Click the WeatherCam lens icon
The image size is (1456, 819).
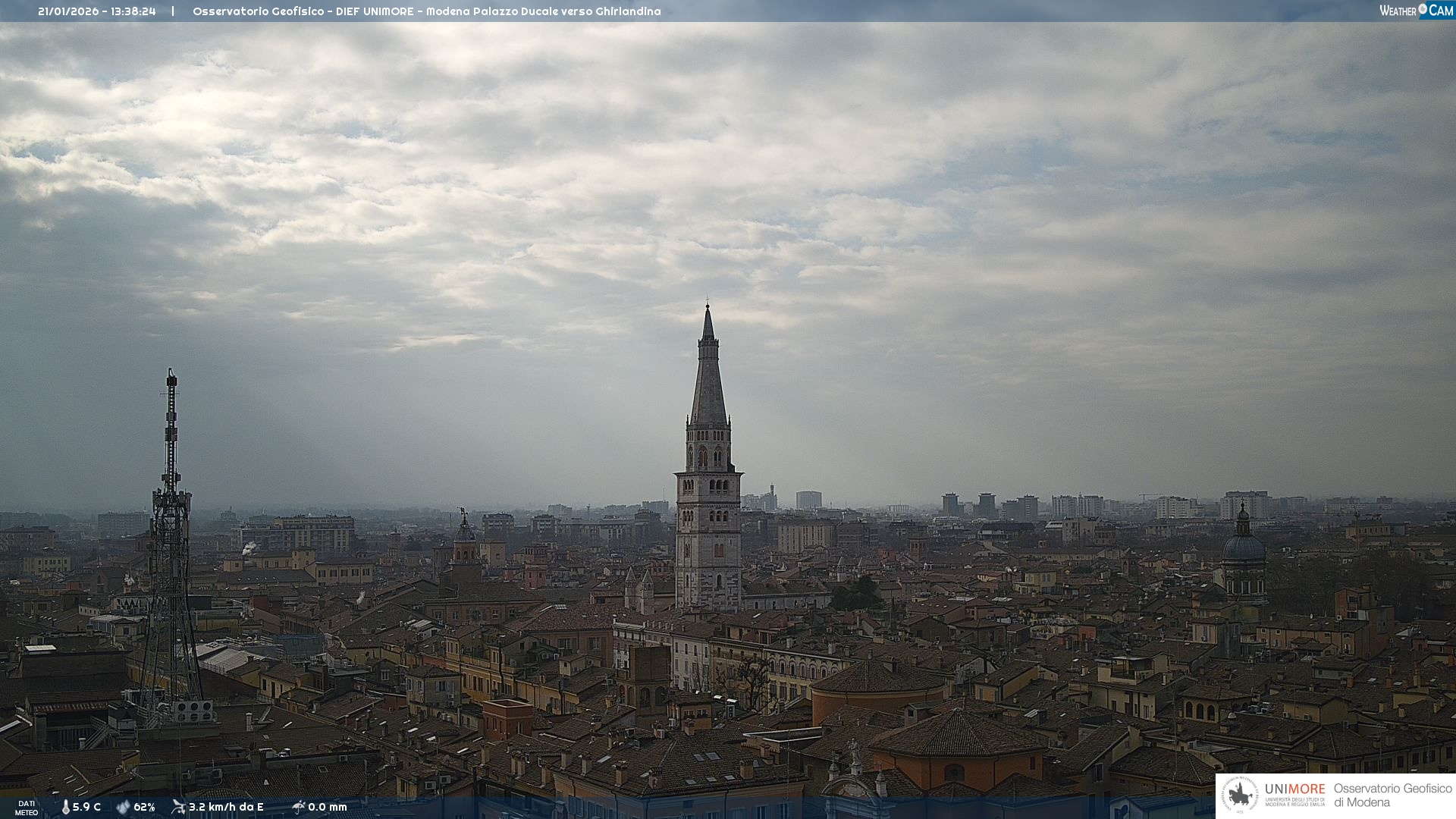(1423, 9)
